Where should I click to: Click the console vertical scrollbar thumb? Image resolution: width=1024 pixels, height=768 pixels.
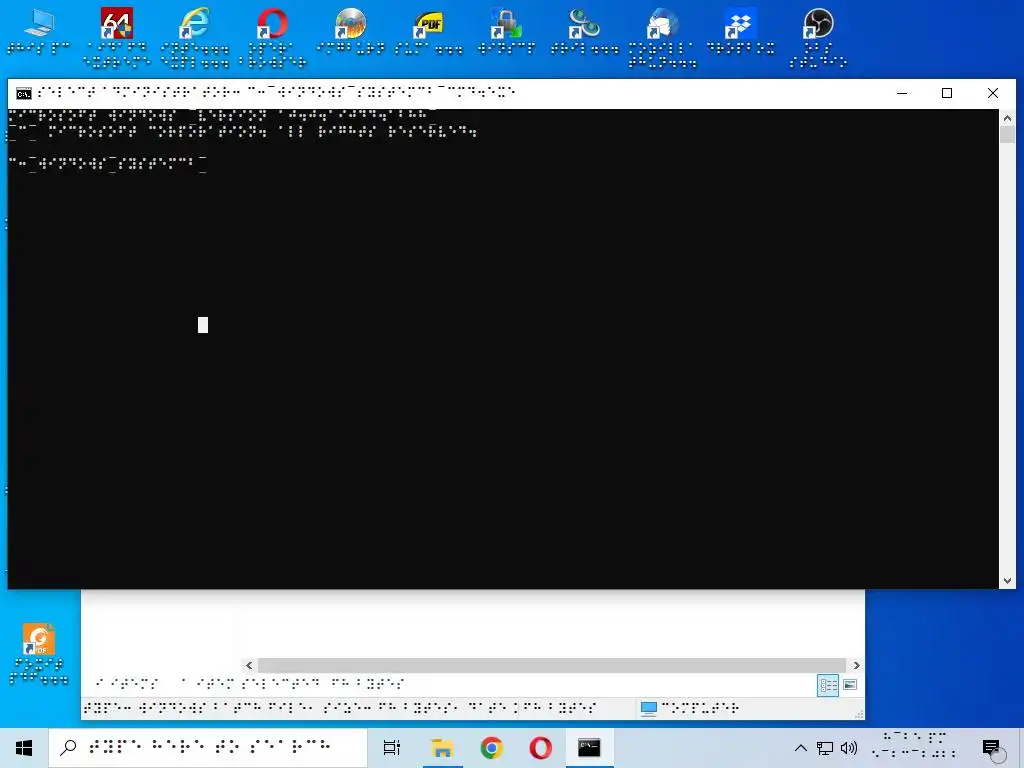(1007, 135)
